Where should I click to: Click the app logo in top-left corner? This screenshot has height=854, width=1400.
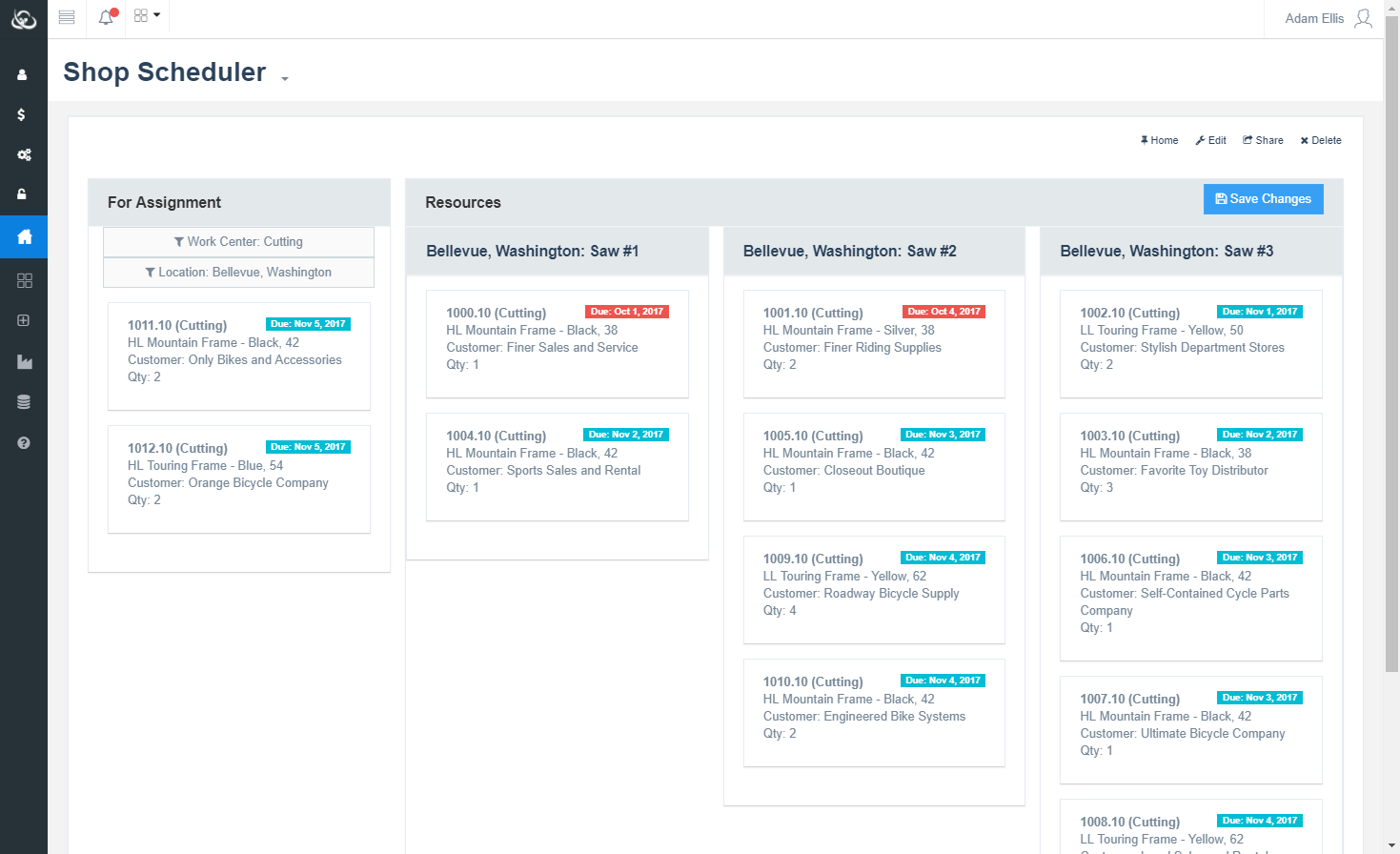tap(23, 18)
